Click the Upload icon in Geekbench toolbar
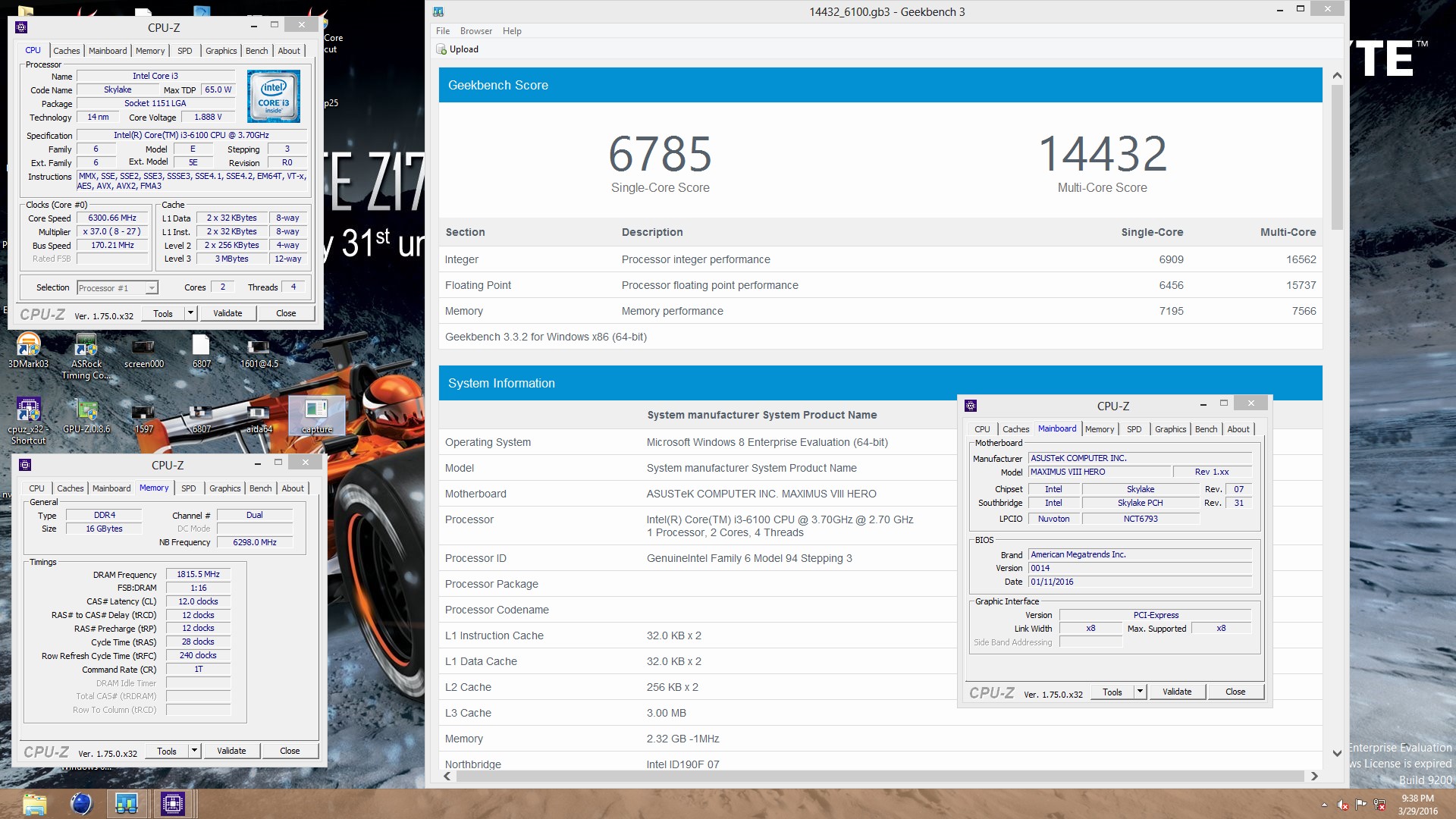Image resolution: width=1456 pixels, height=819 pixels. tap(441, 49)
